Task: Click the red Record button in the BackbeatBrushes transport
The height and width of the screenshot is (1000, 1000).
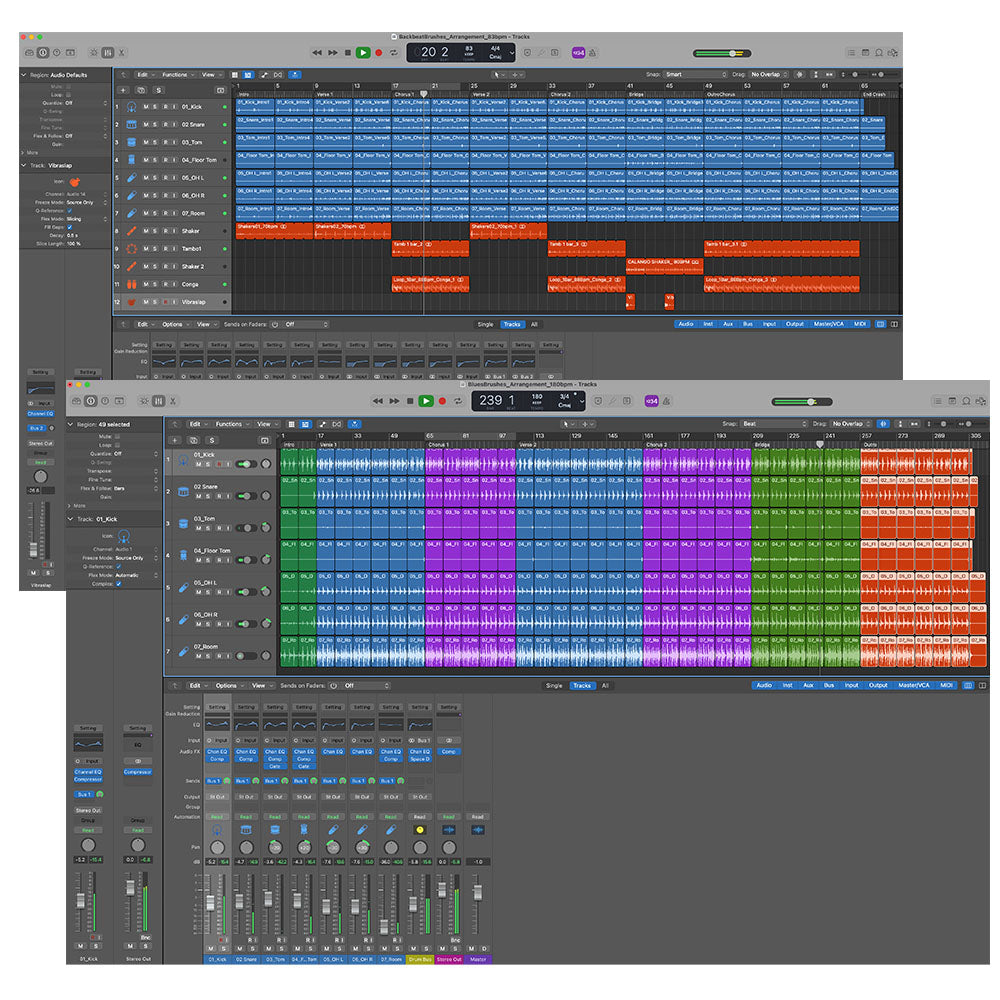Action: pos(379,52)
